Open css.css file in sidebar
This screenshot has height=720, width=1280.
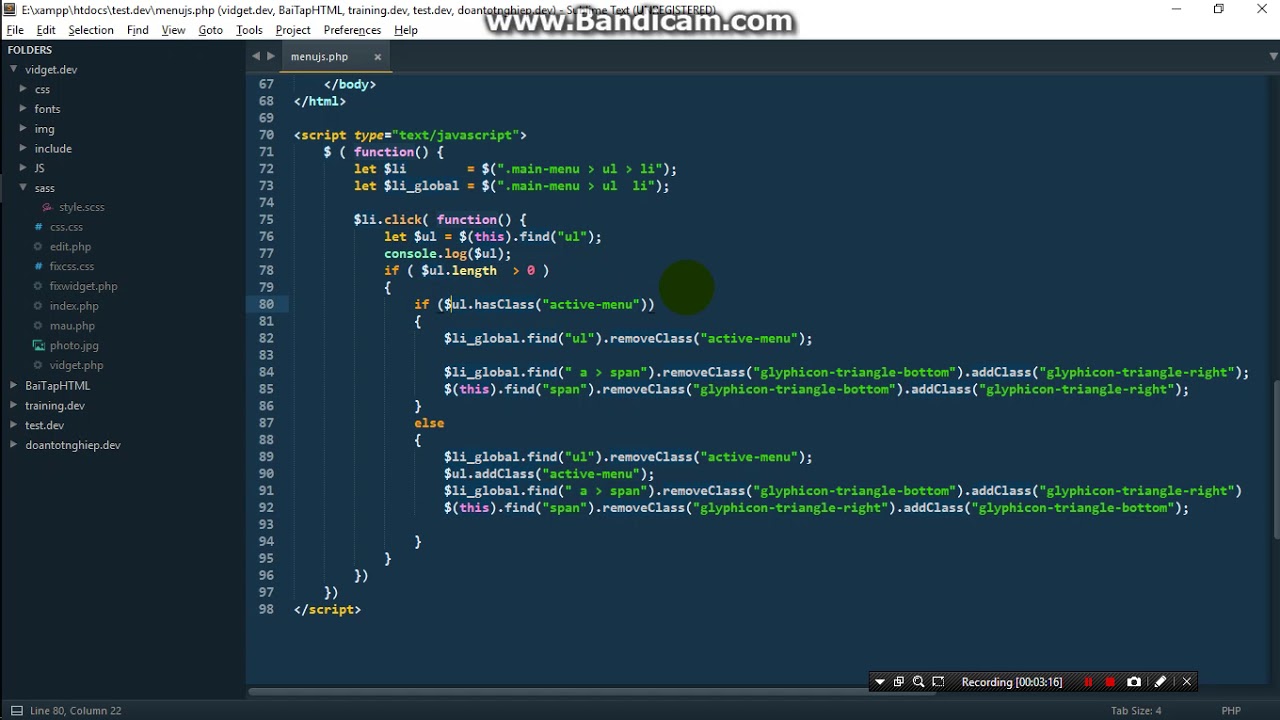tap(66, 227)
